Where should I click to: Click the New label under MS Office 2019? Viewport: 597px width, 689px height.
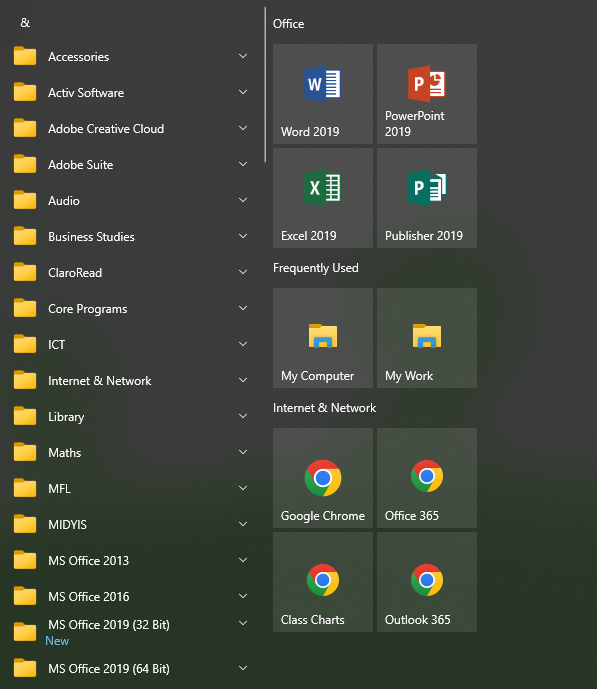57,641
